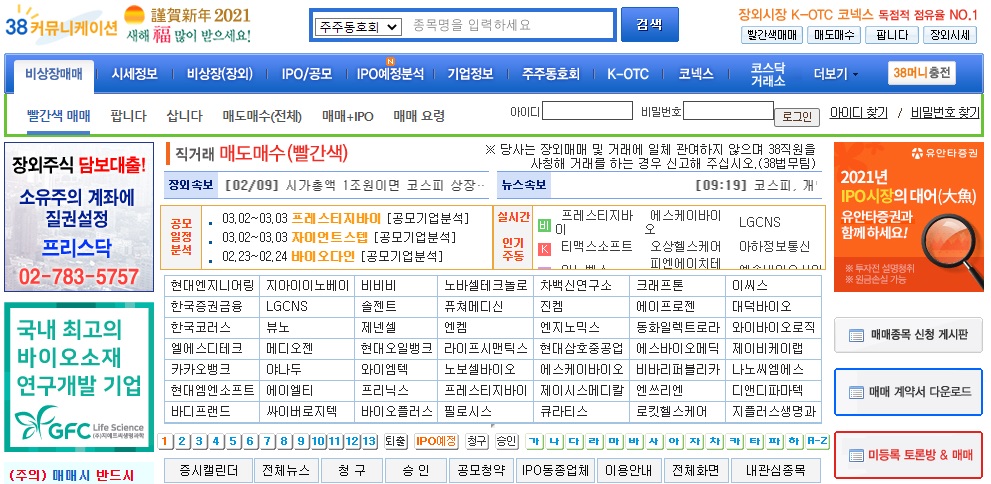The image size is (991, 484).
Task: Open the 주주동호회 search category dropdown
Action: [358, 27]
